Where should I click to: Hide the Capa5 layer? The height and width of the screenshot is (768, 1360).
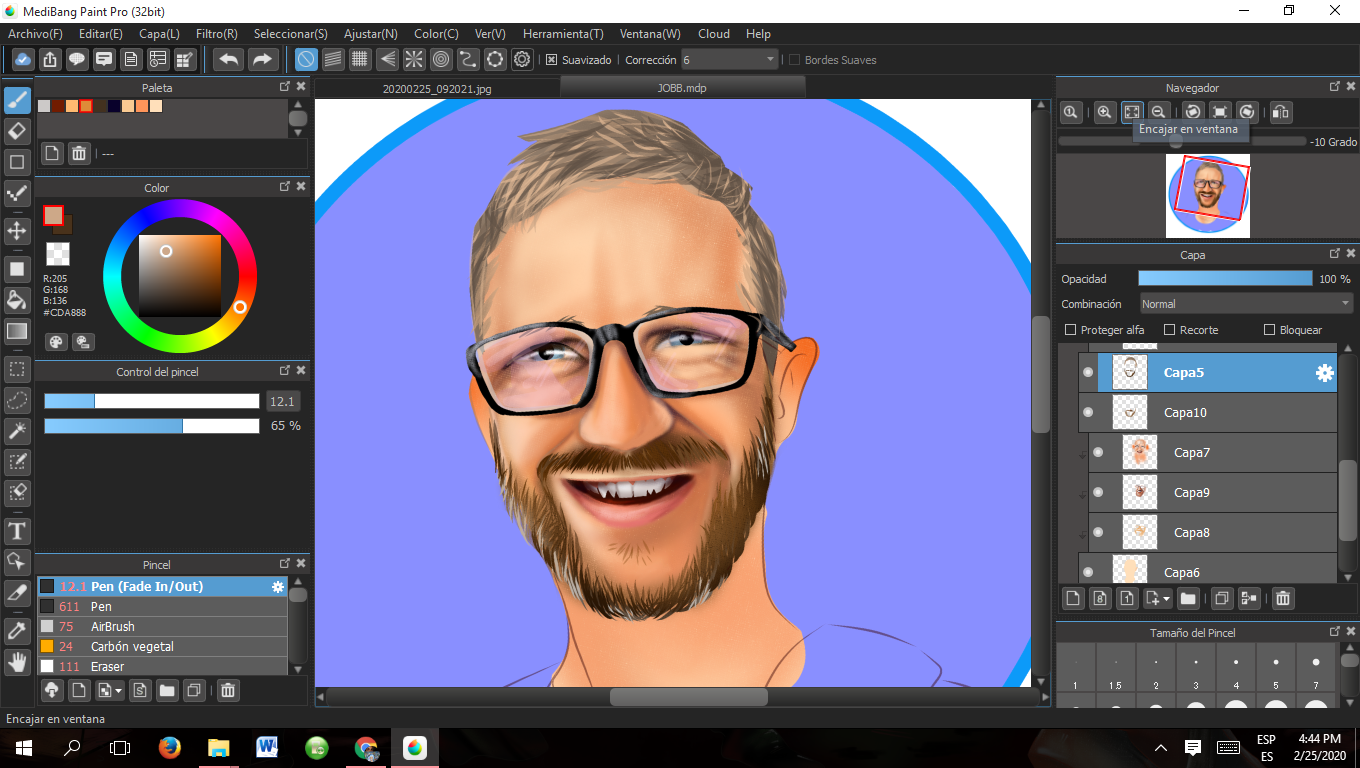coord(1088,373)
